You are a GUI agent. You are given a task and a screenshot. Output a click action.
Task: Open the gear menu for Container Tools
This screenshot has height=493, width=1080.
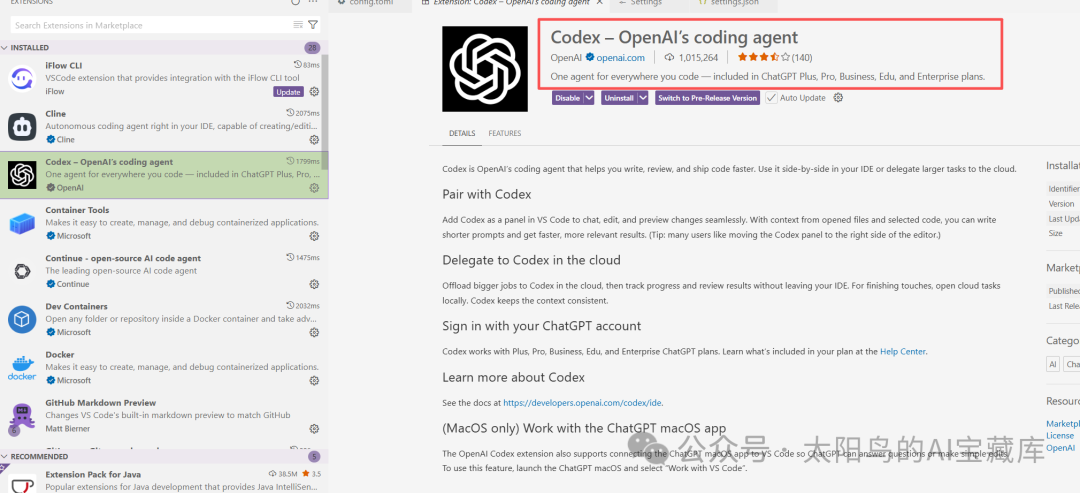(314, 236)
